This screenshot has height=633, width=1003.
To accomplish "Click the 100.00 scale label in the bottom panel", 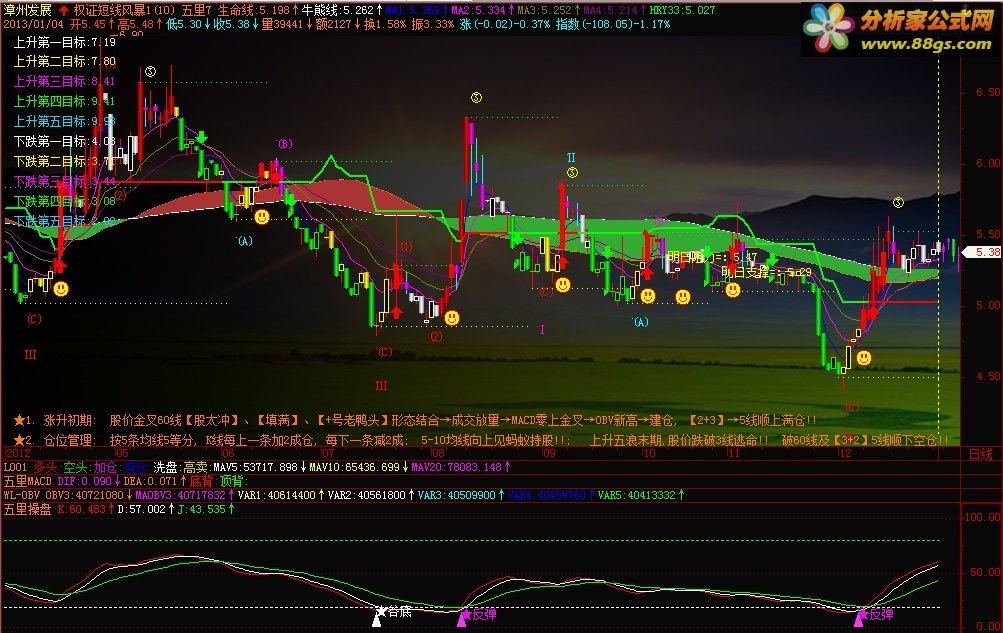I will (984, 517).
